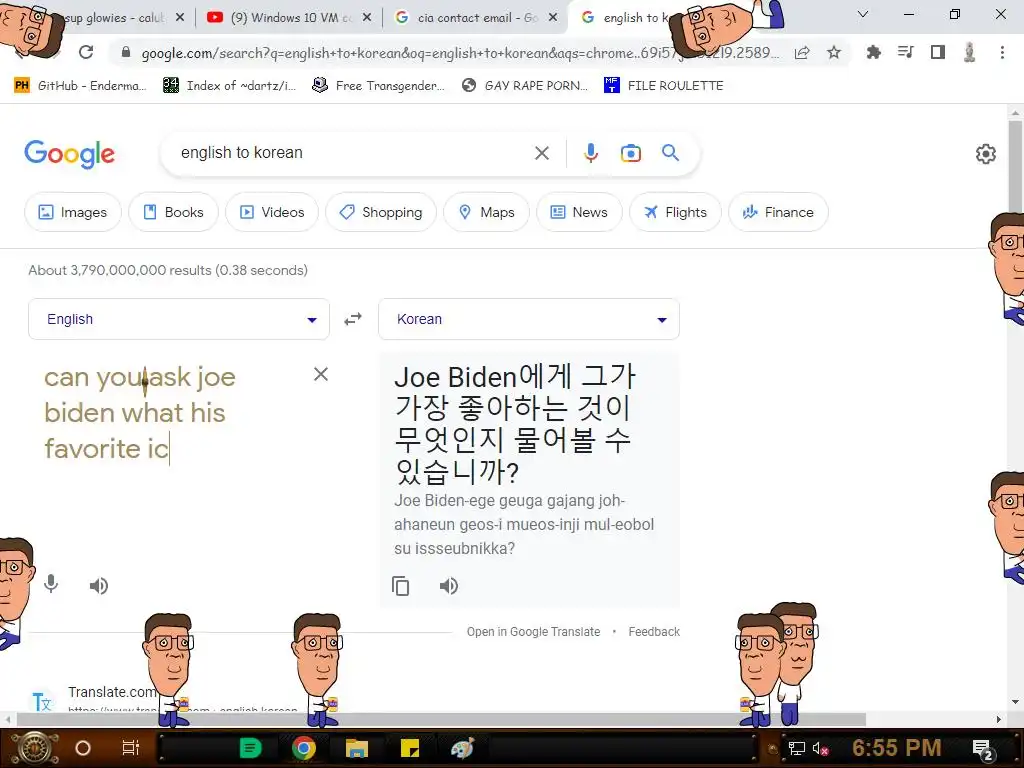1024x768 pixels.
Task: Listen to the Korean translation
Action: 449,586
